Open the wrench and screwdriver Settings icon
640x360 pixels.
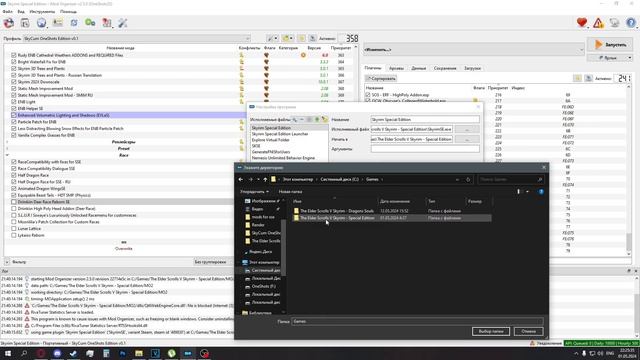click(123, 23)
